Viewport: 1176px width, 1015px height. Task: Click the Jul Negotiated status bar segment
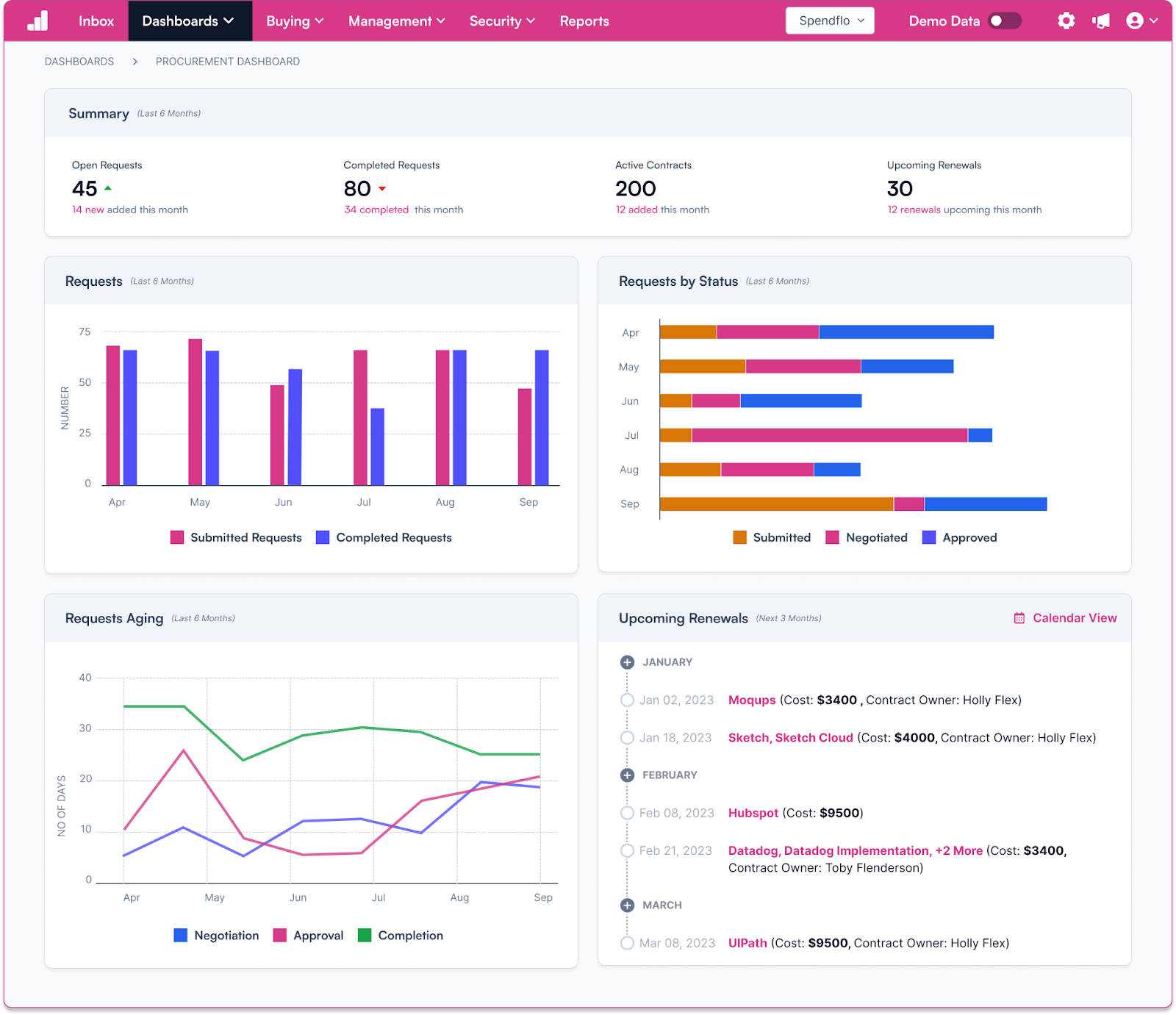tap(830, 435)
